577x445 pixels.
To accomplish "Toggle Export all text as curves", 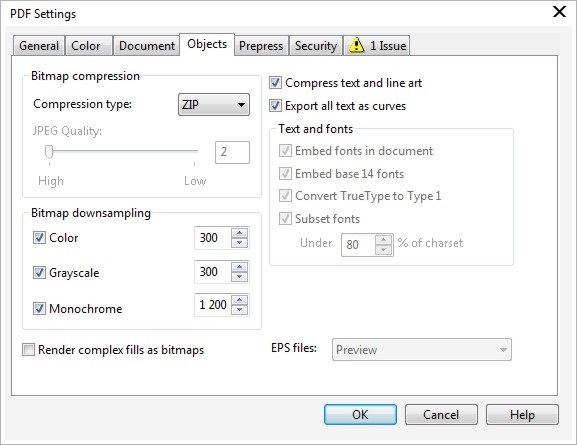I will pyautogui.click(x=275, y=106).
